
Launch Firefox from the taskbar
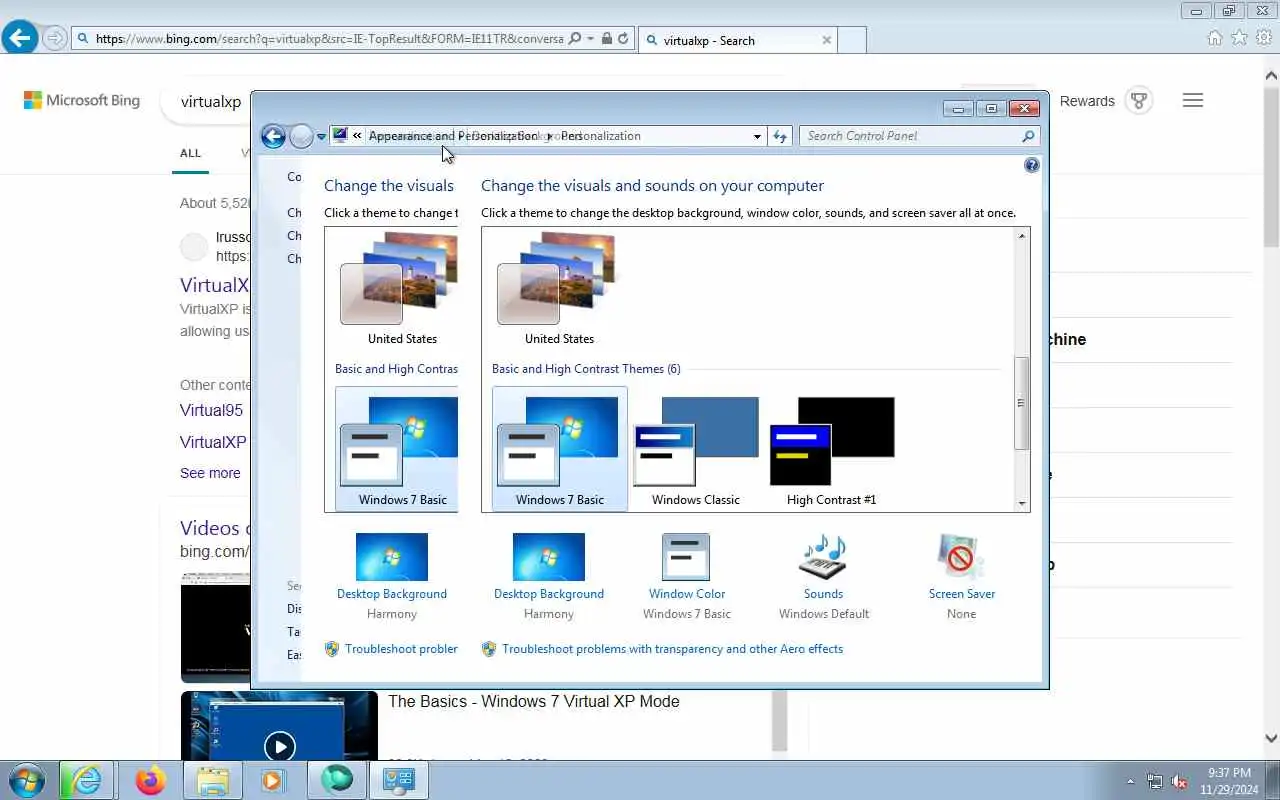coord(150,780)
